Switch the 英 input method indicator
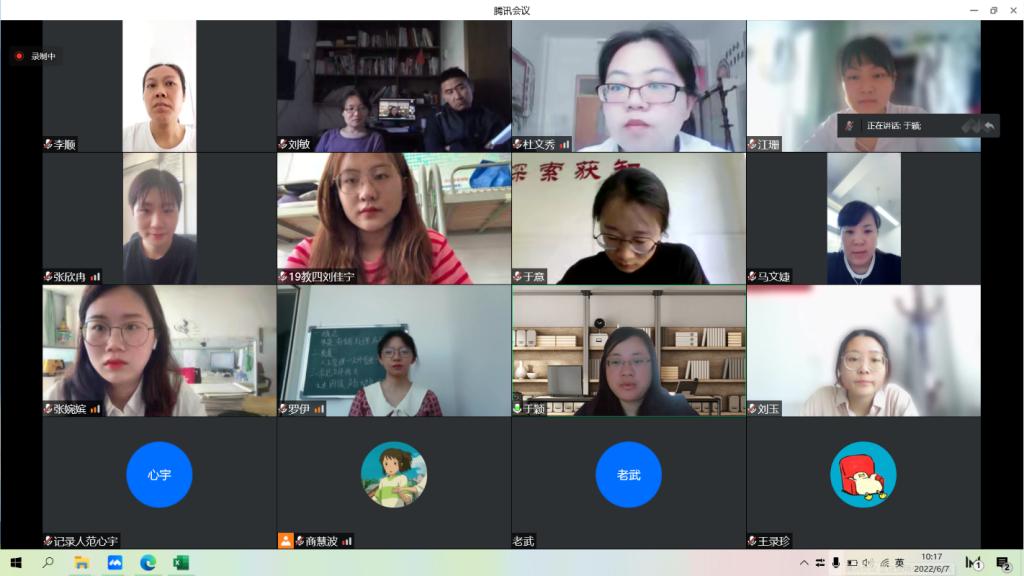1024x576 pixels. (900, 562)
